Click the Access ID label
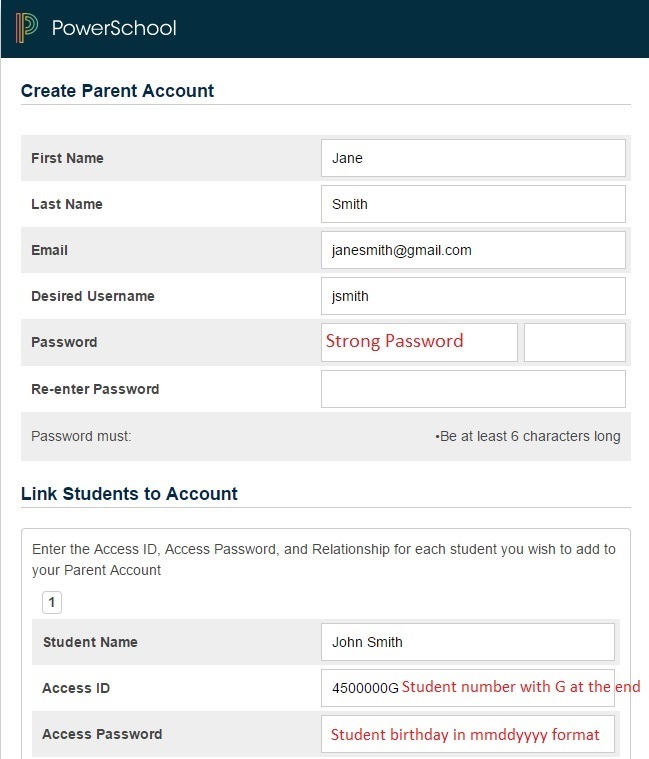The image size is (649, 759). click(x=76, y=688)
